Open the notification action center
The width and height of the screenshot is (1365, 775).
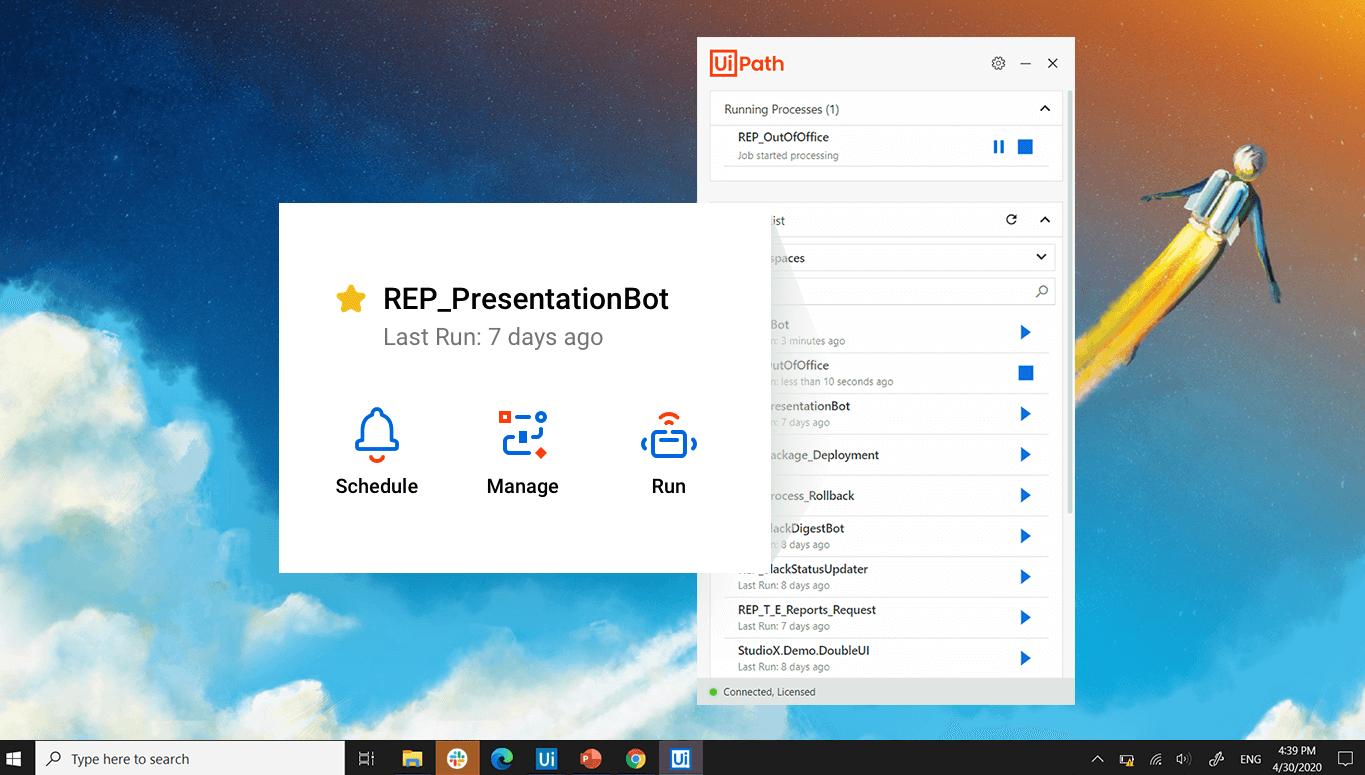point(1347,759)
